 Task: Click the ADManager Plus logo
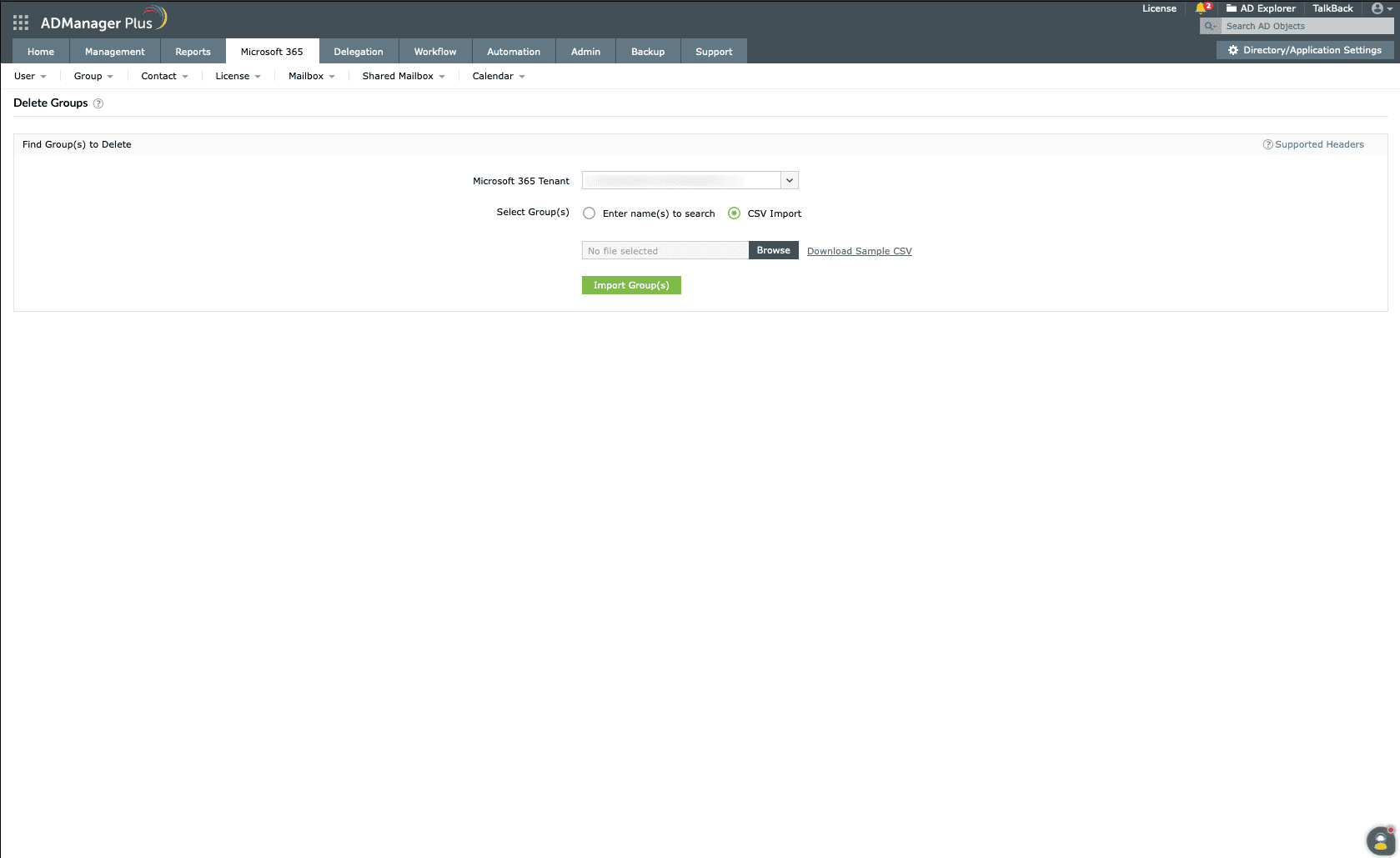click(x=103, y=20)
